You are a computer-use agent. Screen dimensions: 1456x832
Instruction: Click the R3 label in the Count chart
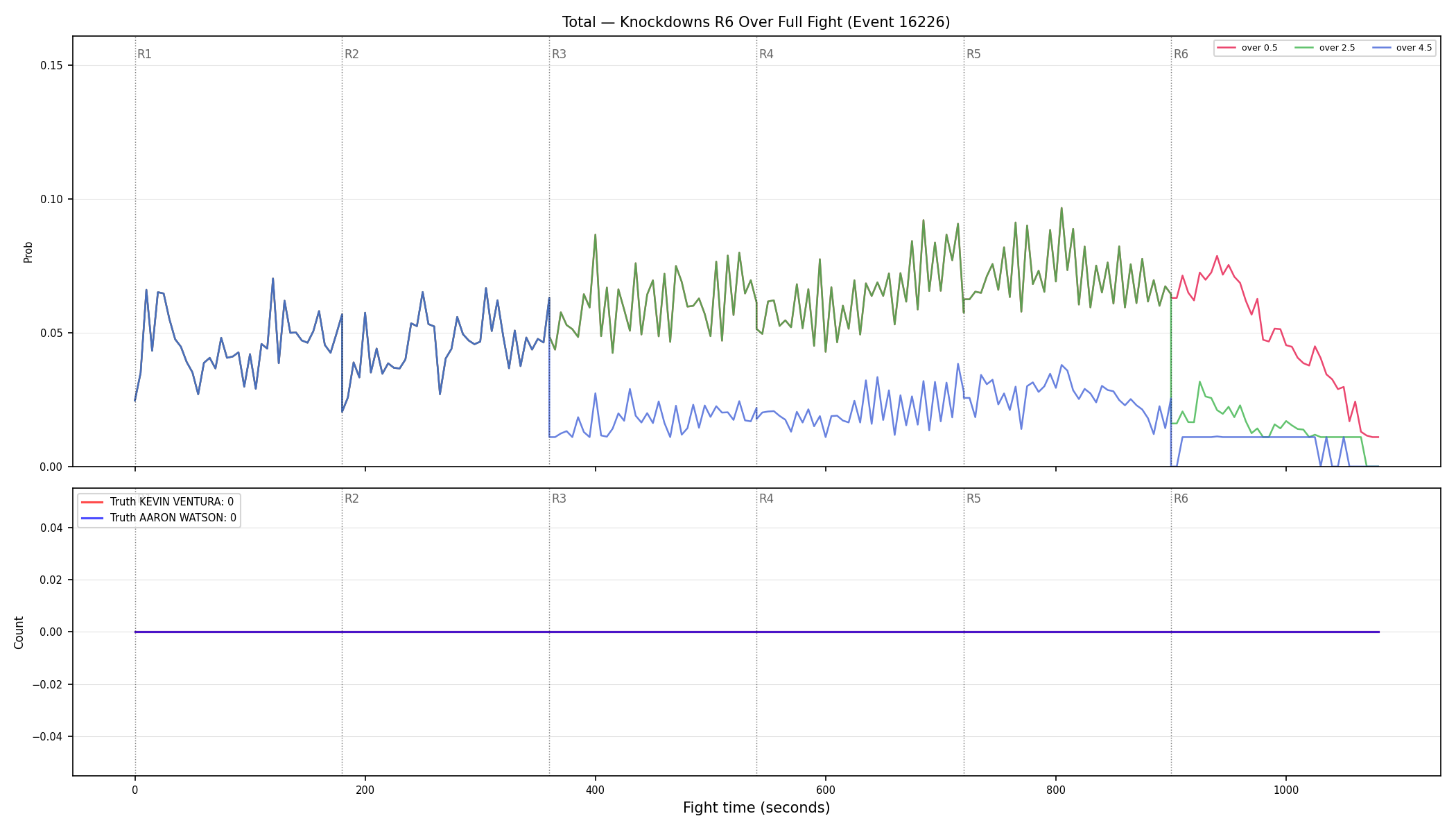[559, 499]
